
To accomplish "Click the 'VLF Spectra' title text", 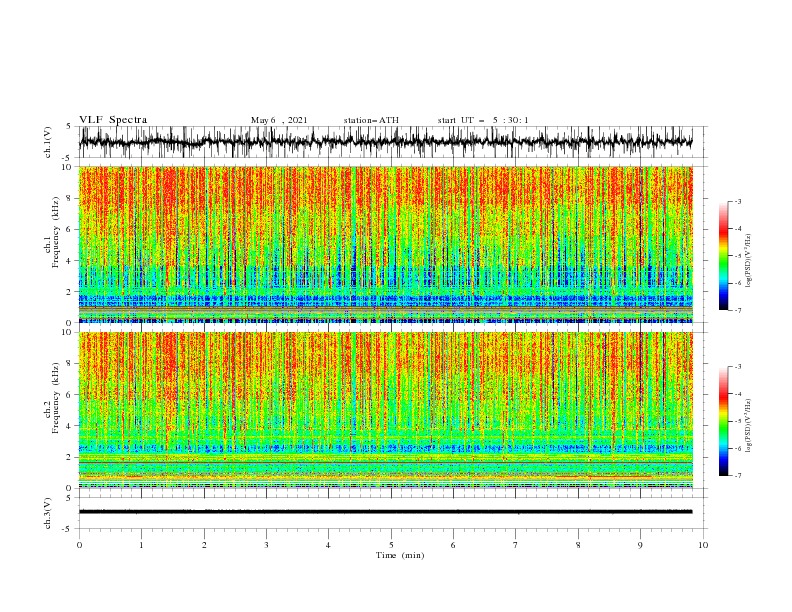I will 113,120.
